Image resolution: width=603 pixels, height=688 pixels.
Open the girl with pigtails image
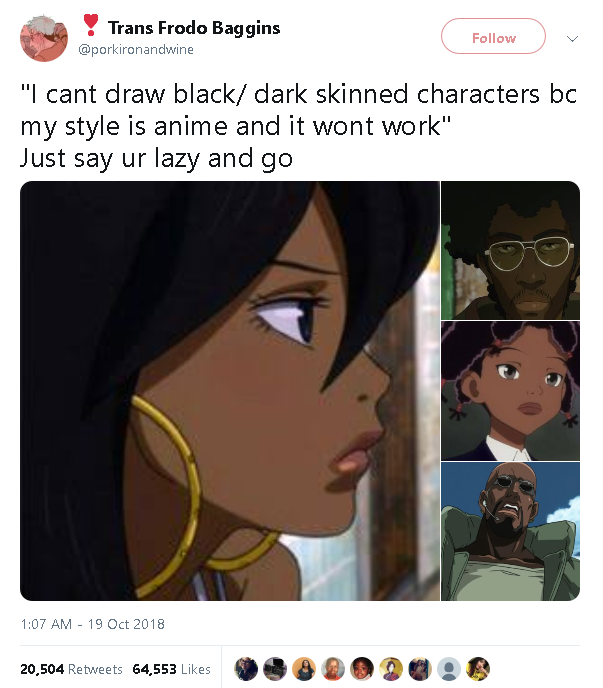pos(510,391)
